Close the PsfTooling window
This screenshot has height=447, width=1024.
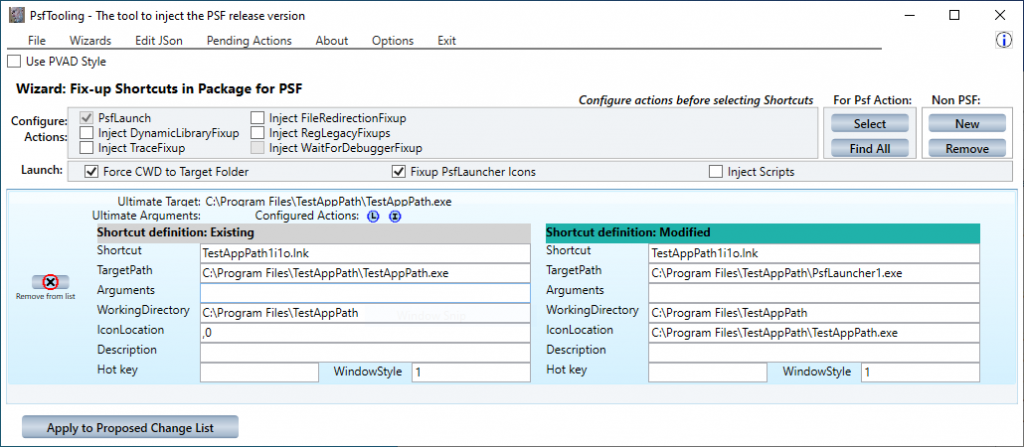click(999, 16)
